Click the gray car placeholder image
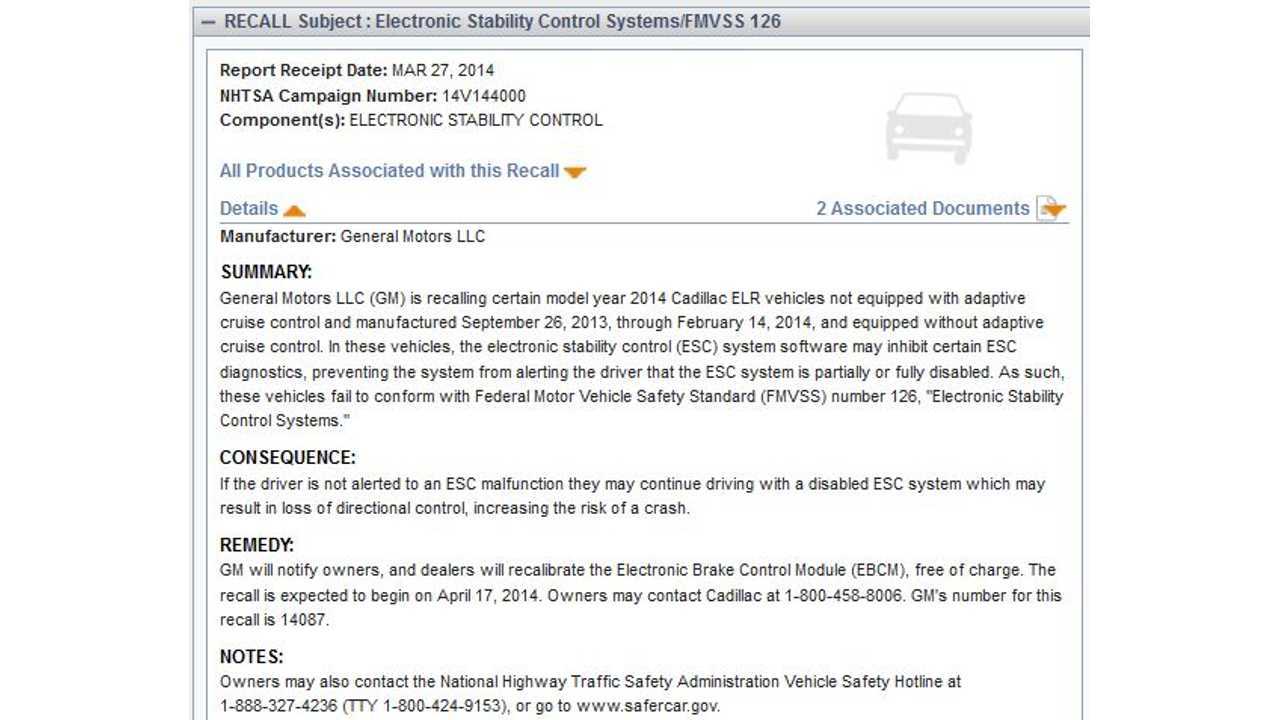The image size is (1280, 720). coord(929,127)
